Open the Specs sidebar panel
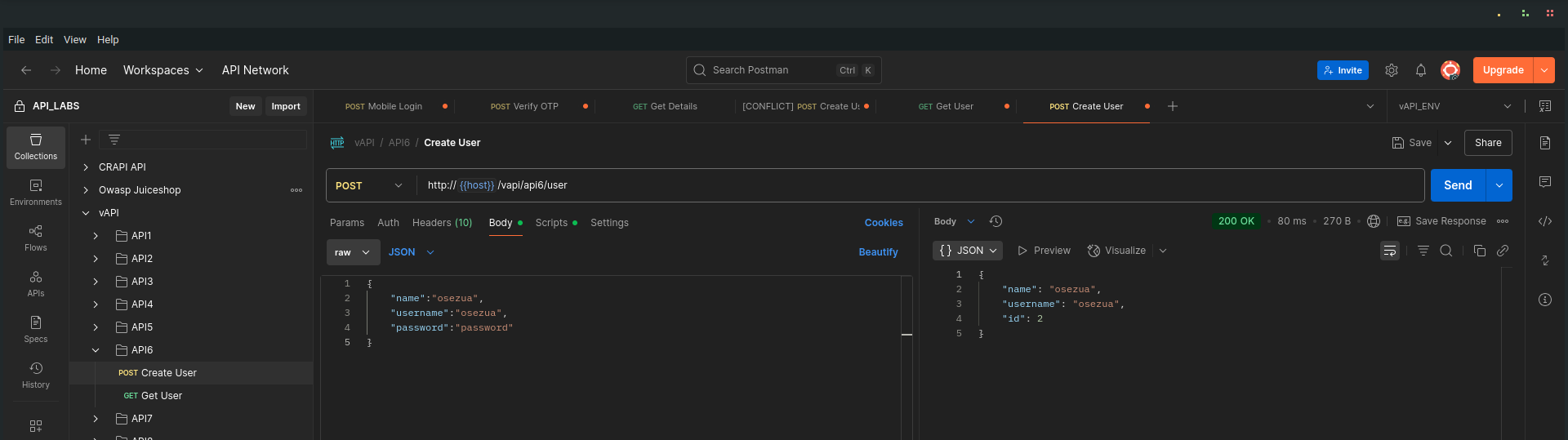 click(x=36, y=330)
